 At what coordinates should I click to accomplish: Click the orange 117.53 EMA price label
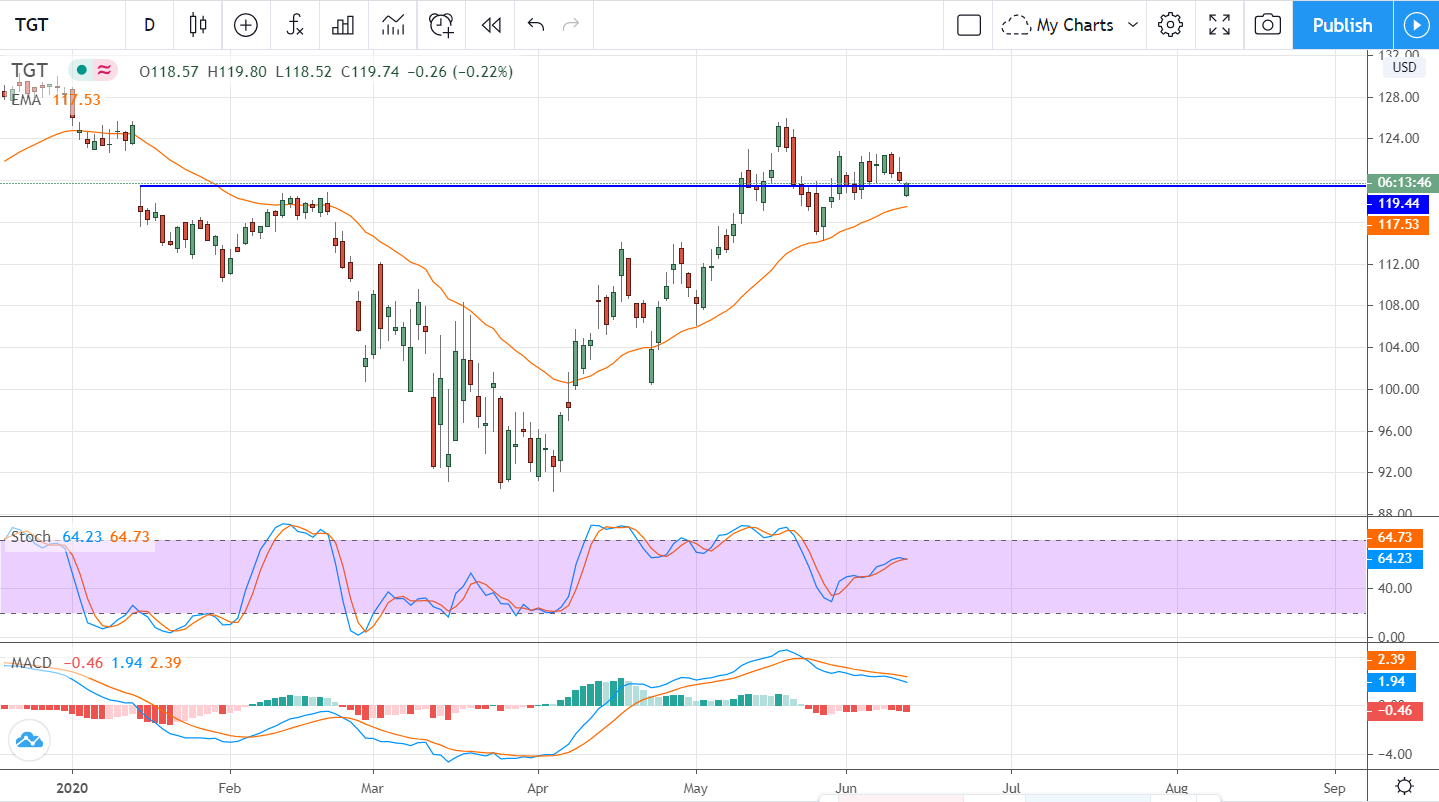pos(1397,225)
